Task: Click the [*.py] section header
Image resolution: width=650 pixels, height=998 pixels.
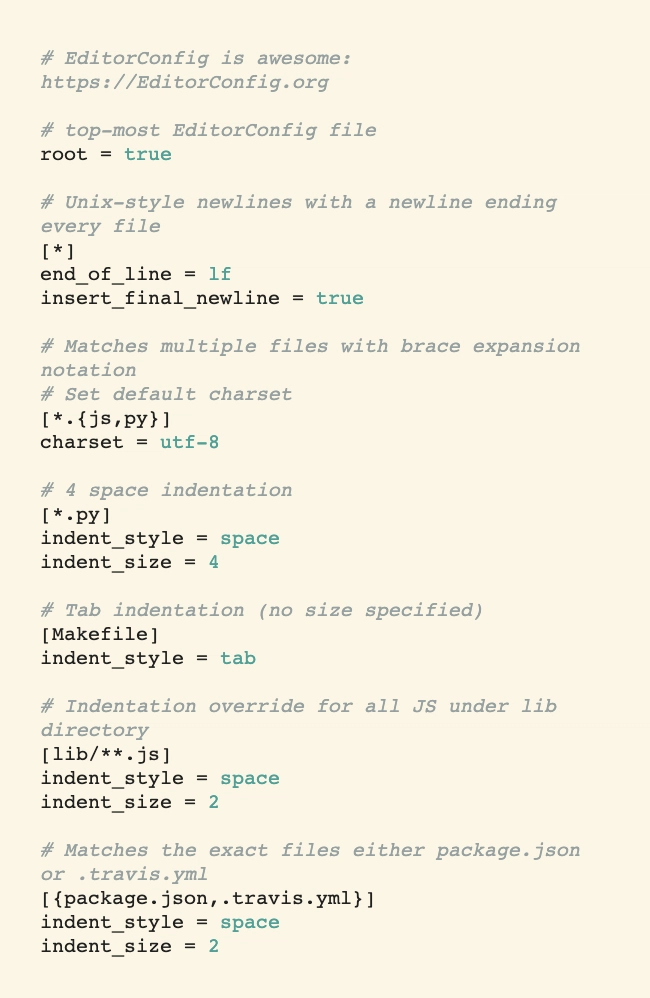Action: pos(76,515)
